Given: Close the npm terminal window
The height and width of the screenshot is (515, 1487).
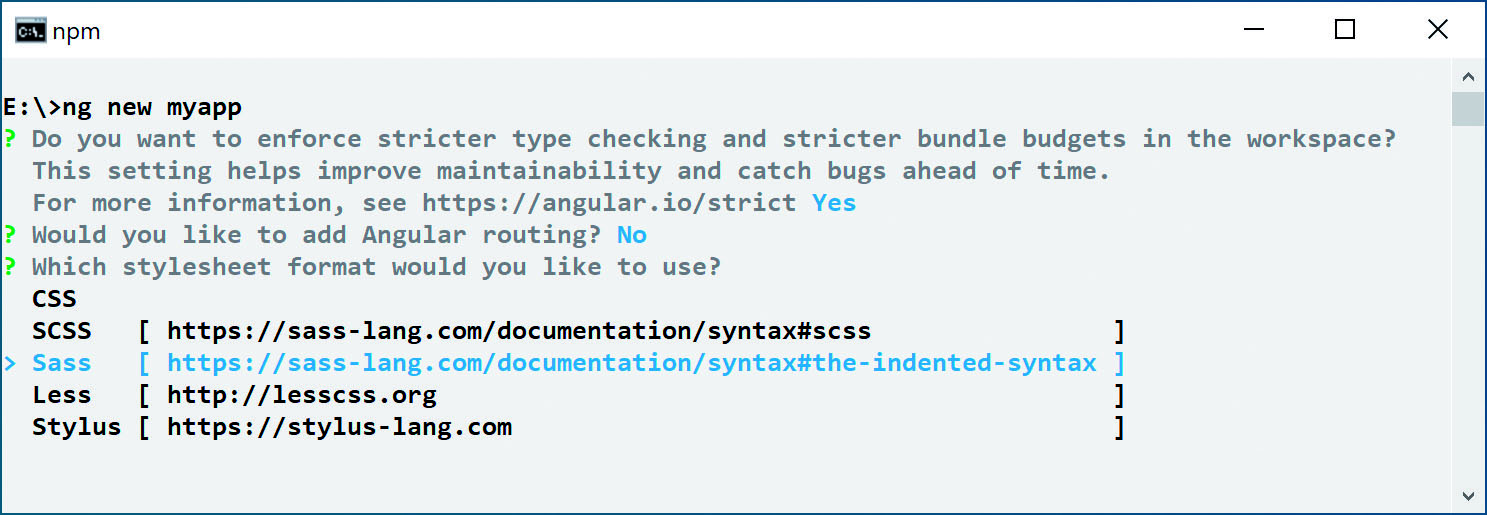Looking at the screenshot, I should 1438,30.
